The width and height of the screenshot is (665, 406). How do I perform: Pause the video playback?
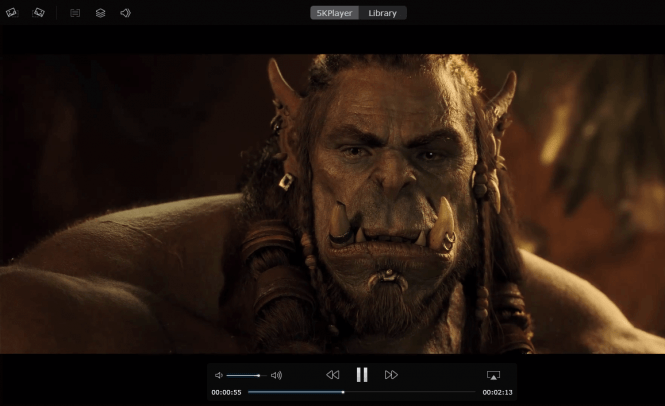(x=362, y=375)
